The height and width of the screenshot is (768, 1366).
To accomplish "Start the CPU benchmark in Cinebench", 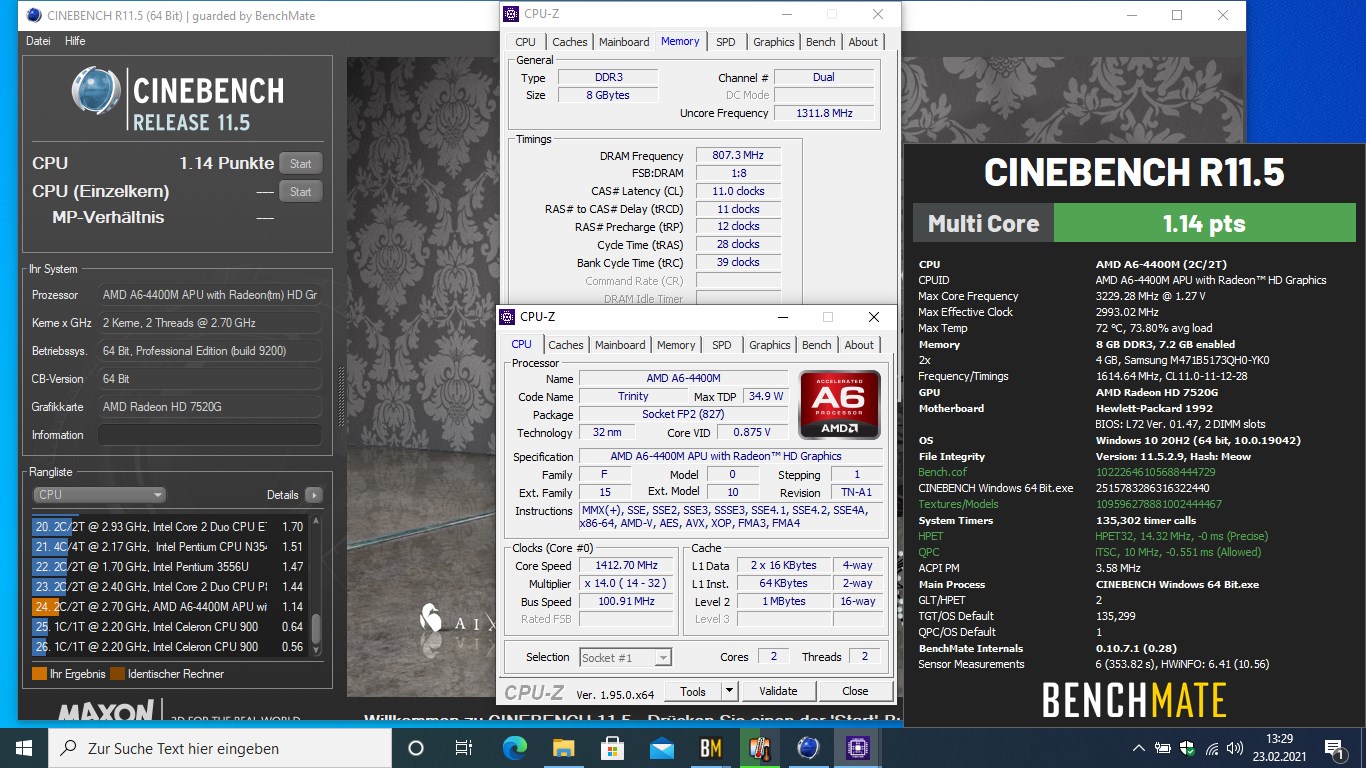I will point(301,164).
